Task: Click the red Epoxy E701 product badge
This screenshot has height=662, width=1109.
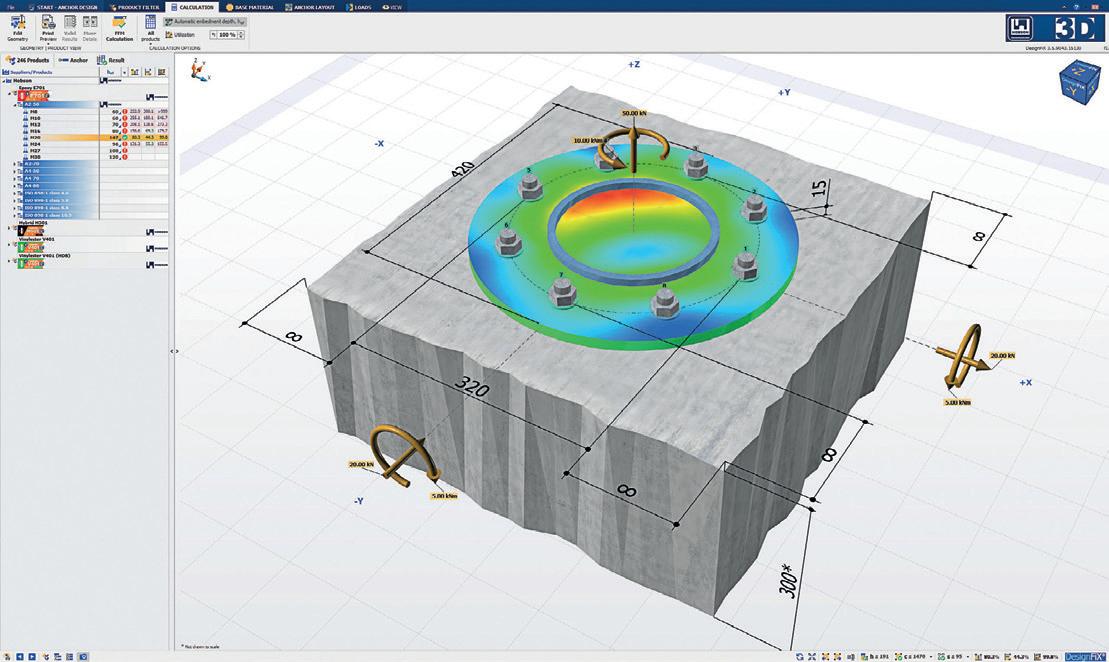Action: [33, 95]
